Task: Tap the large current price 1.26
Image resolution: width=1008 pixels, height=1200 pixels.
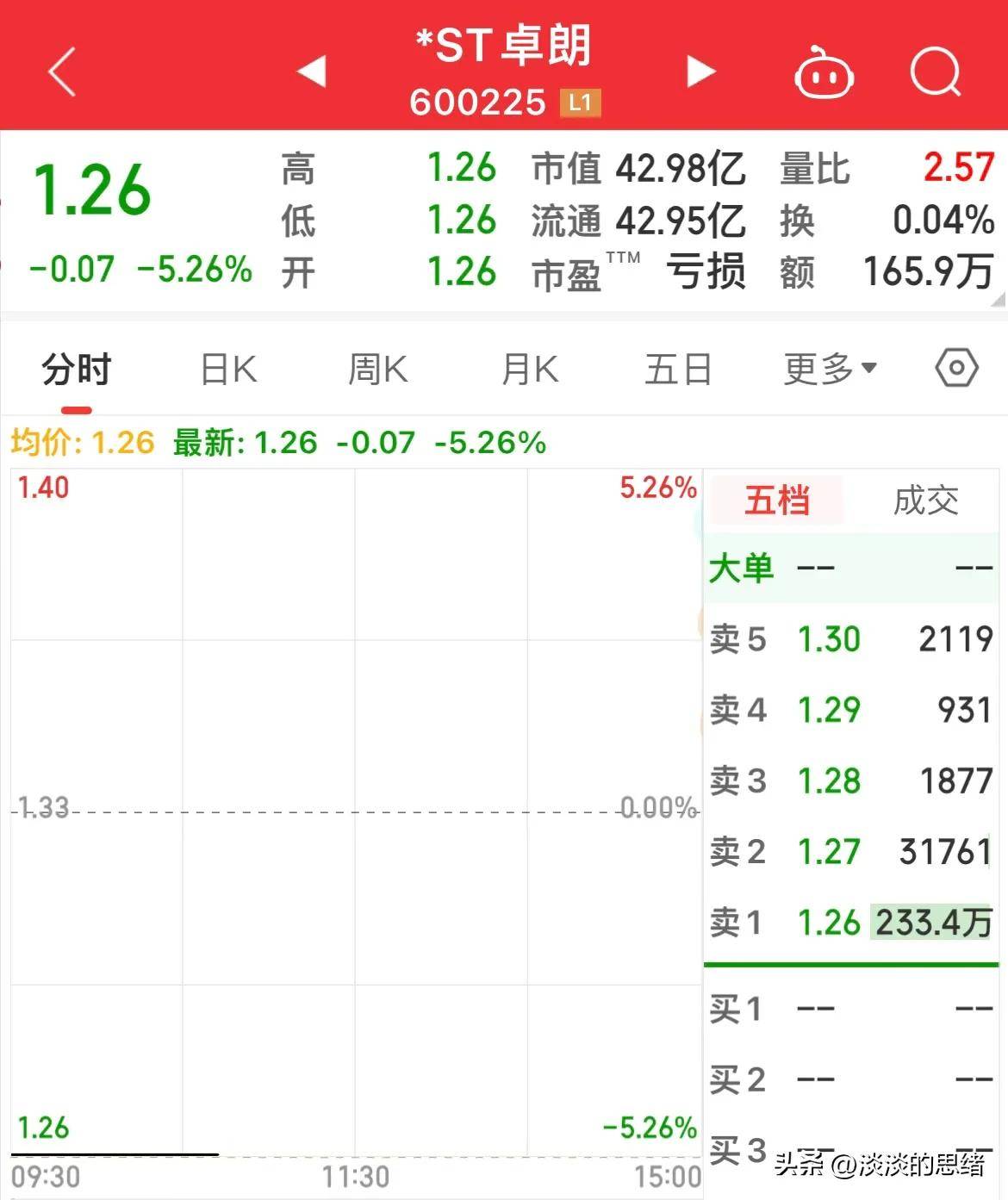Action: coord(91,190)
